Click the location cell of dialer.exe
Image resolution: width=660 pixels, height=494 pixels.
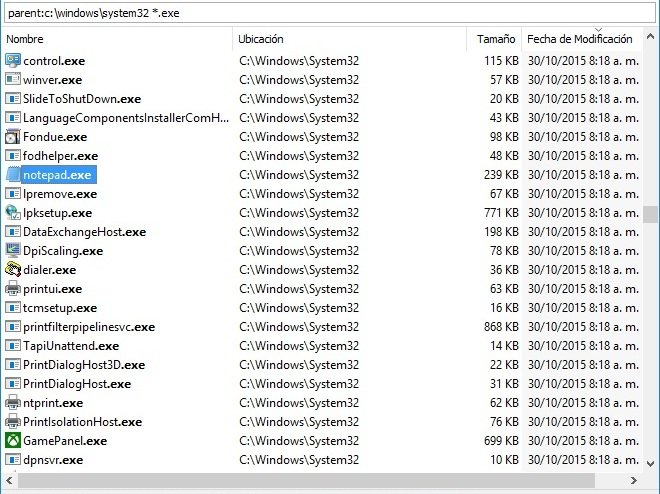pyautogui.click(x=299, y=270)
